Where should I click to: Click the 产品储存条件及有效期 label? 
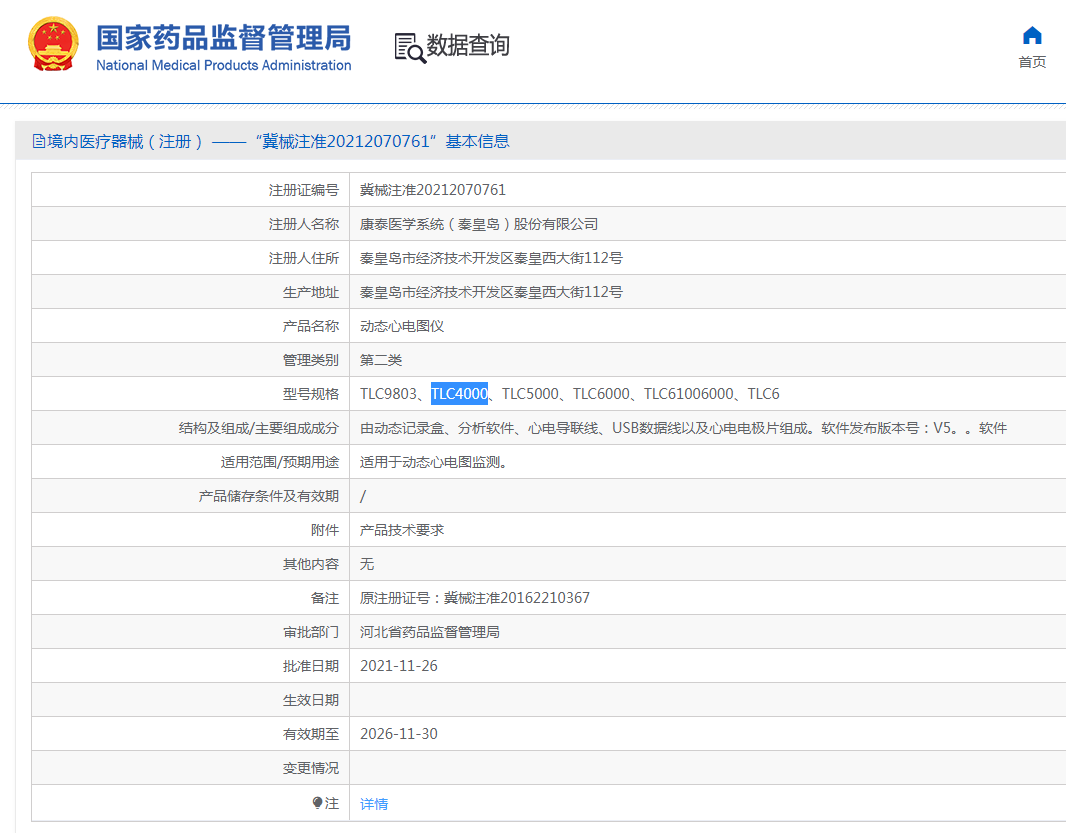269,496
